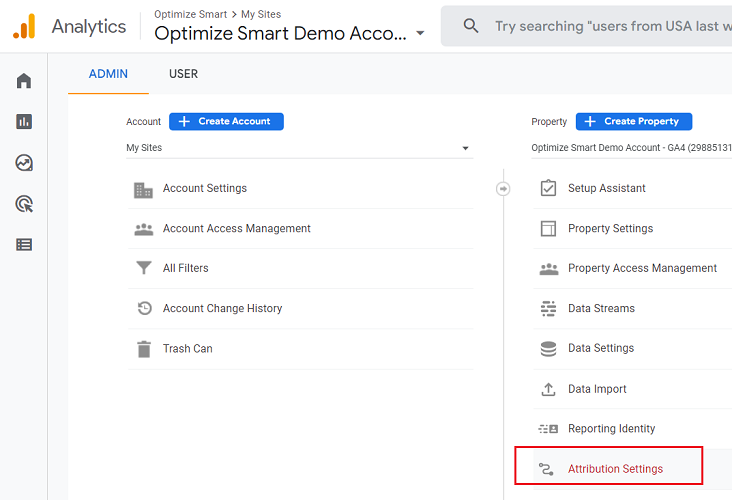Click the Google Analytics logo

pyautogui.click(x=24, y=26)
